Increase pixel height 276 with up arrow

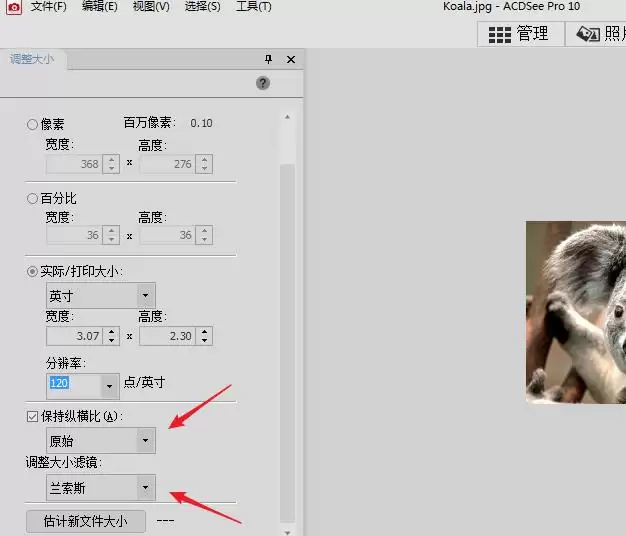(204, 159)
